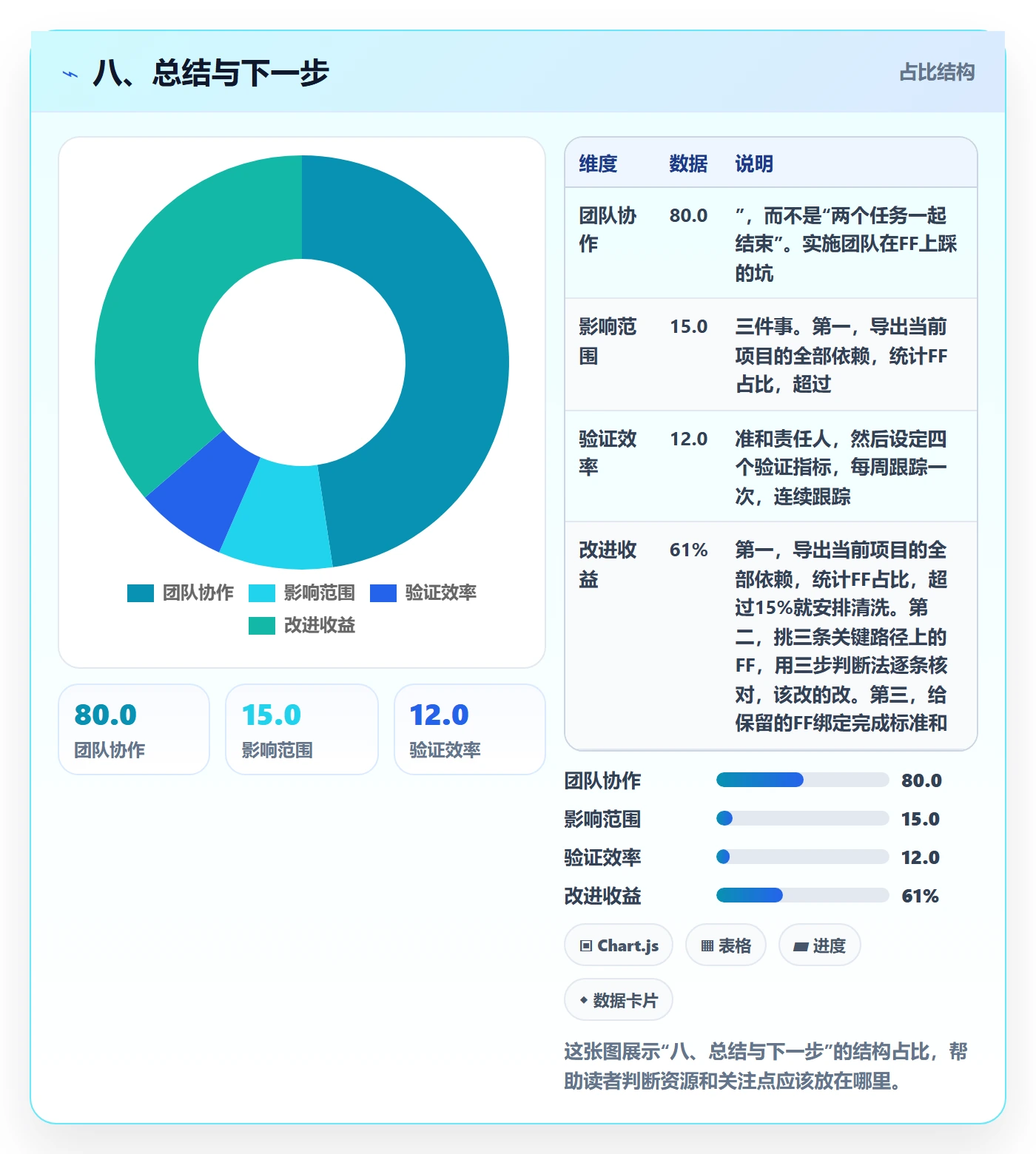Image resolution: width=1036 pixels, height=1154 pixels.
Task: Click the 占比结构 tag in the header
Action: click(937, 72)
